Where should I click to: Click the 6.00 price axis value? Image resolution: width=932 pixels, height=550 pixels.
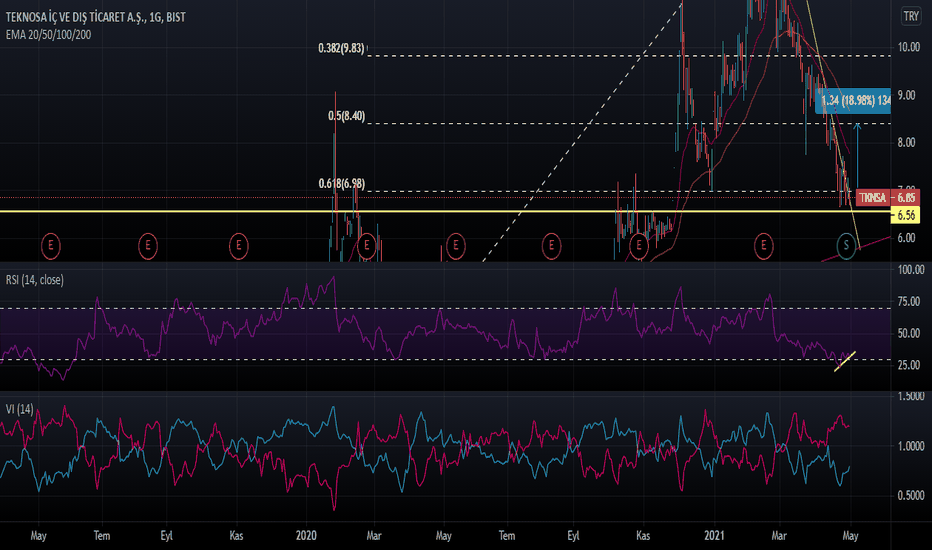coord(906,238)
